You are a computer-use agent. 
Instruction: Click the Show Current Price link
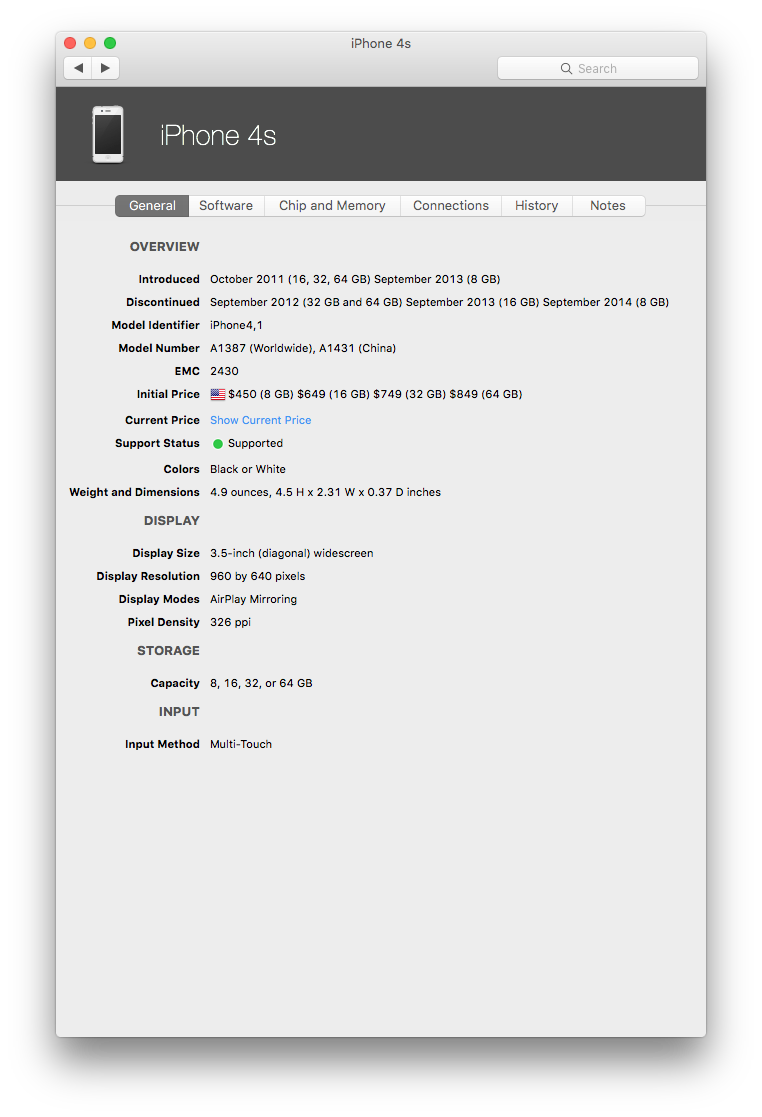261,420
